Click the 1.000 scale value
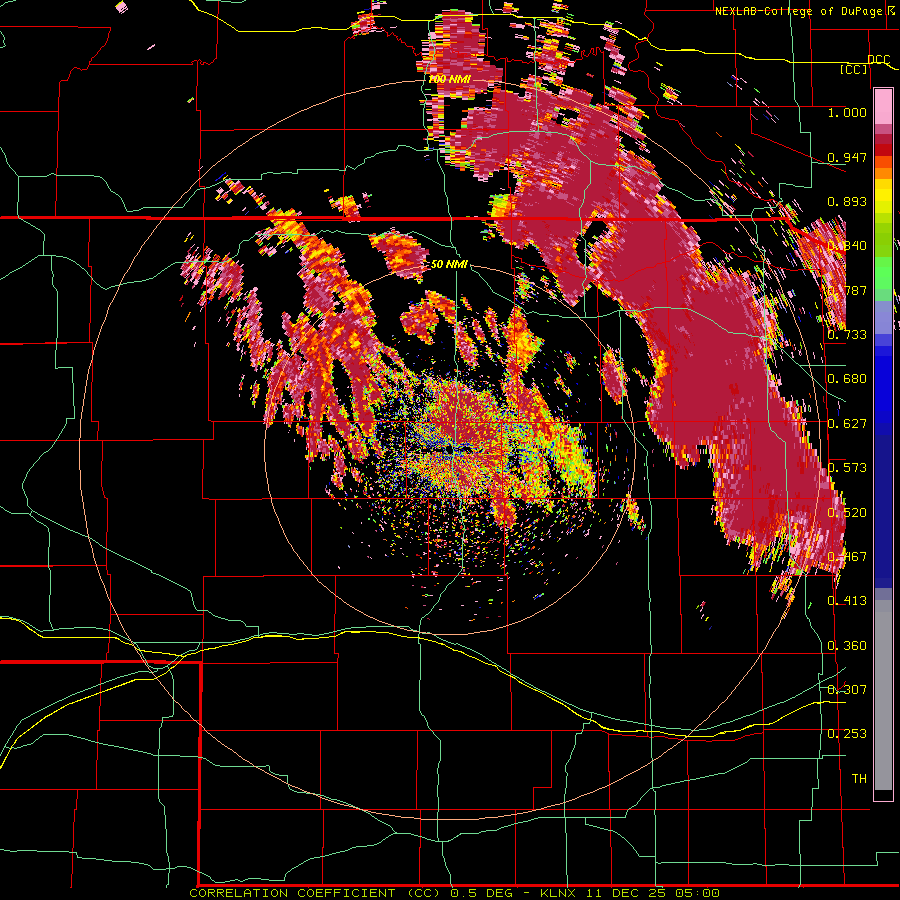 [847, 112]
